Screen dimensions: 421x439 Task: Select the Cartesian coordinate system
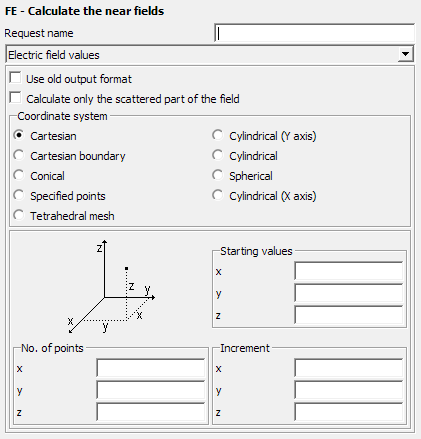(x=19, y=135)
